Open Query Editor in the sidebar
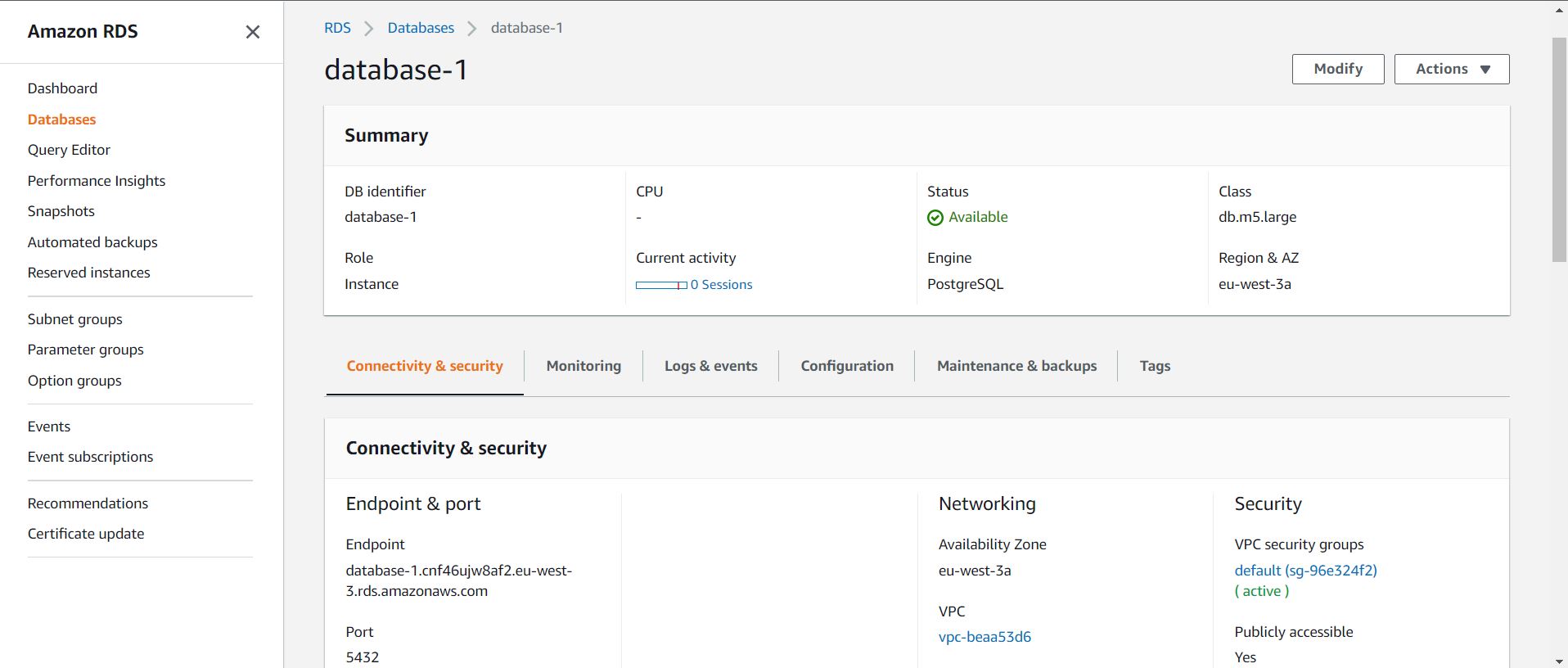Screen dimensions: 1568x668 click(69, 150)
